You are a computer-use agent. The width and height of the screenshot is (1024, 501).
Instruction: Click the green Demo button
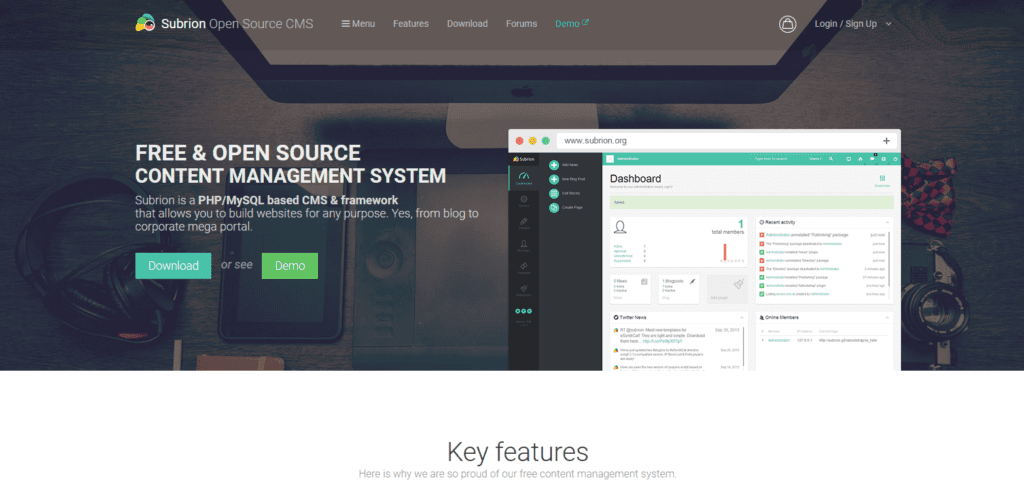point(290,266)
